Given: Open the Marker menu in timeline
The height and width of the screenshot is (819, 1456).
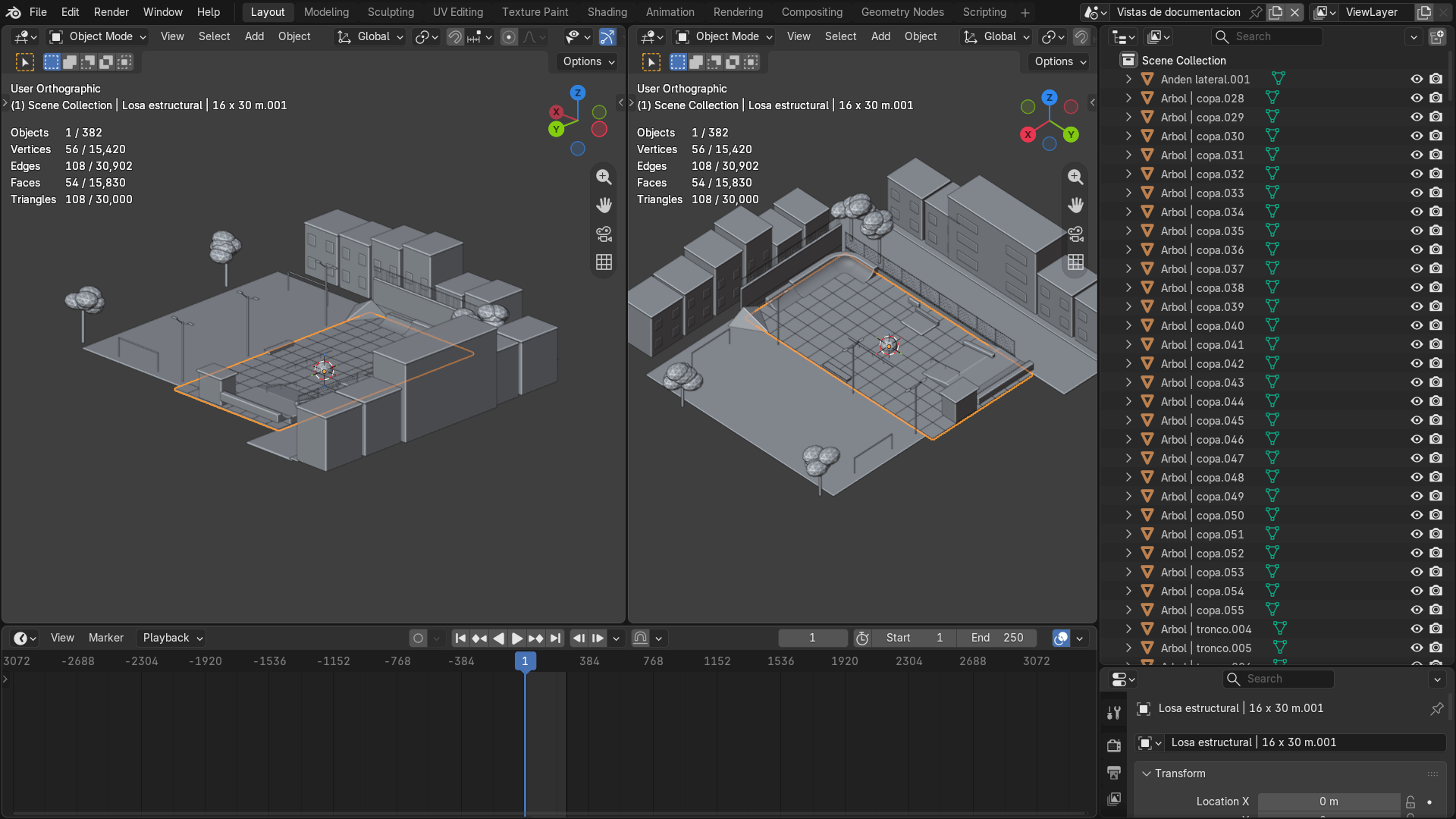Looking at the screenshot, I should 105,639.
